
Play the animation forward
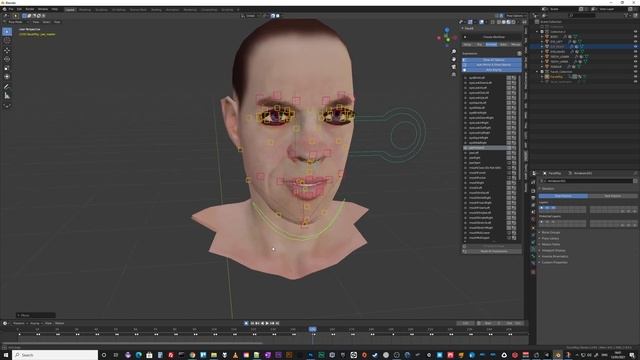[x=267, y=323]
